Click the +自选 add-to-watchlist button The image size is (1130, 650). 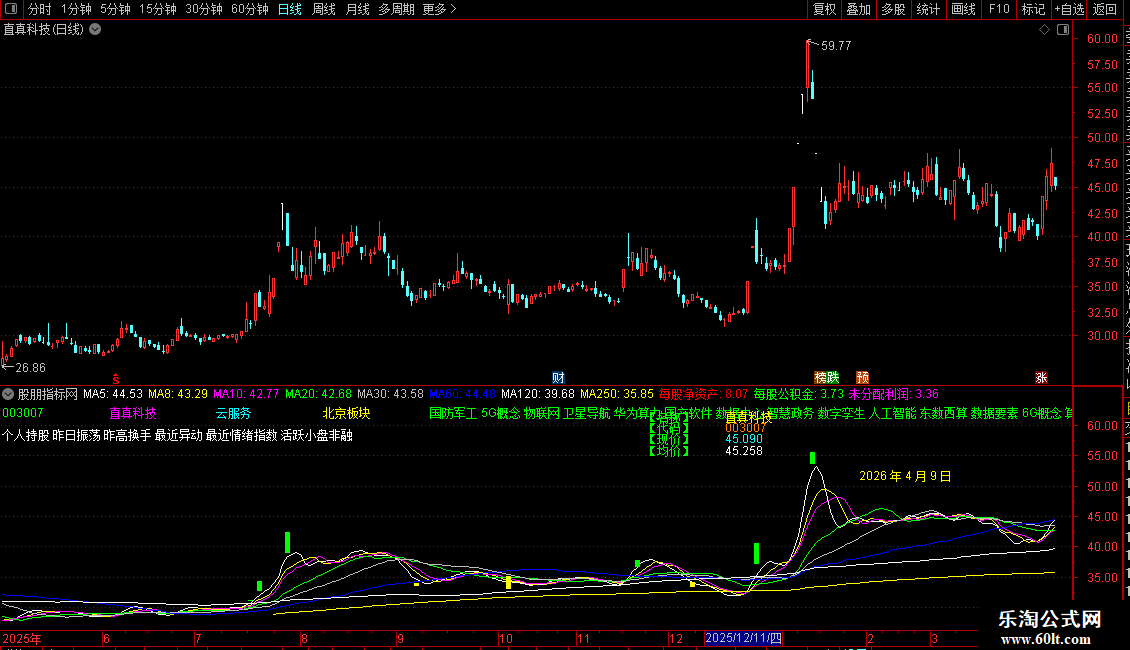(x=1068, y=9)
